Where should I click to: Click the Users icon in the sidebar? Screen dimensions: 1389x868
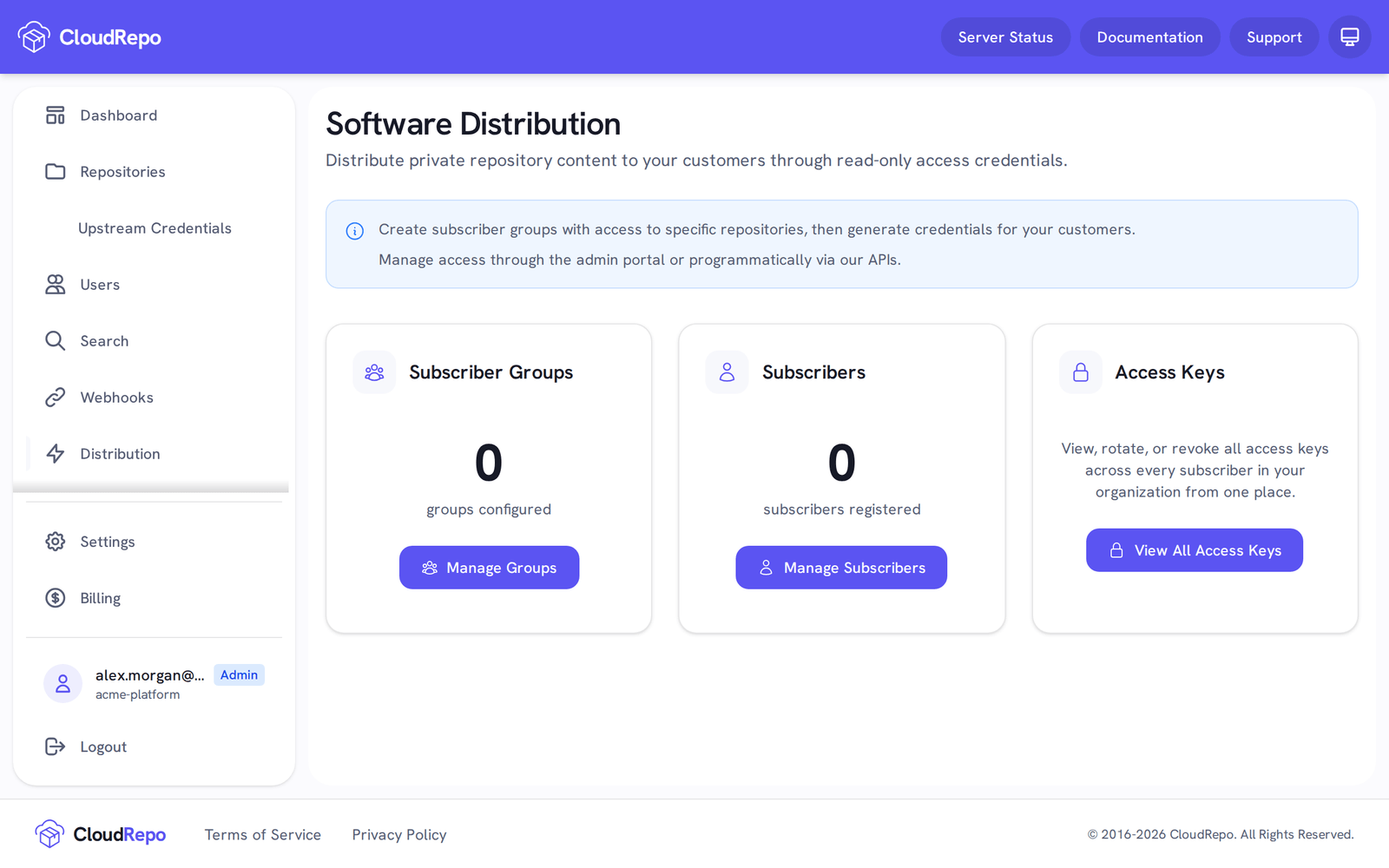56,285
